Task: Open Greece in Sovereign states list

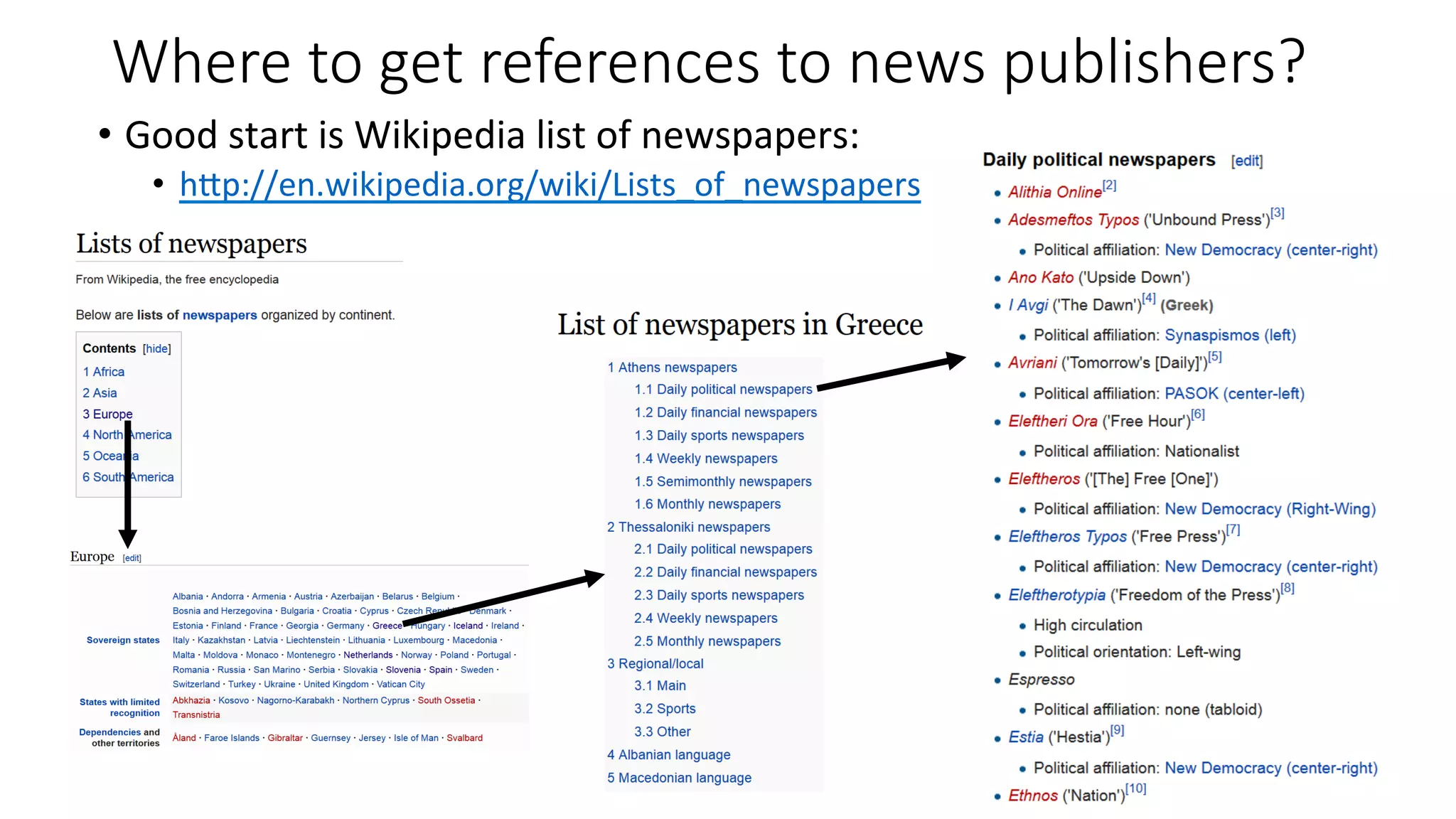Action: [387, 626]
